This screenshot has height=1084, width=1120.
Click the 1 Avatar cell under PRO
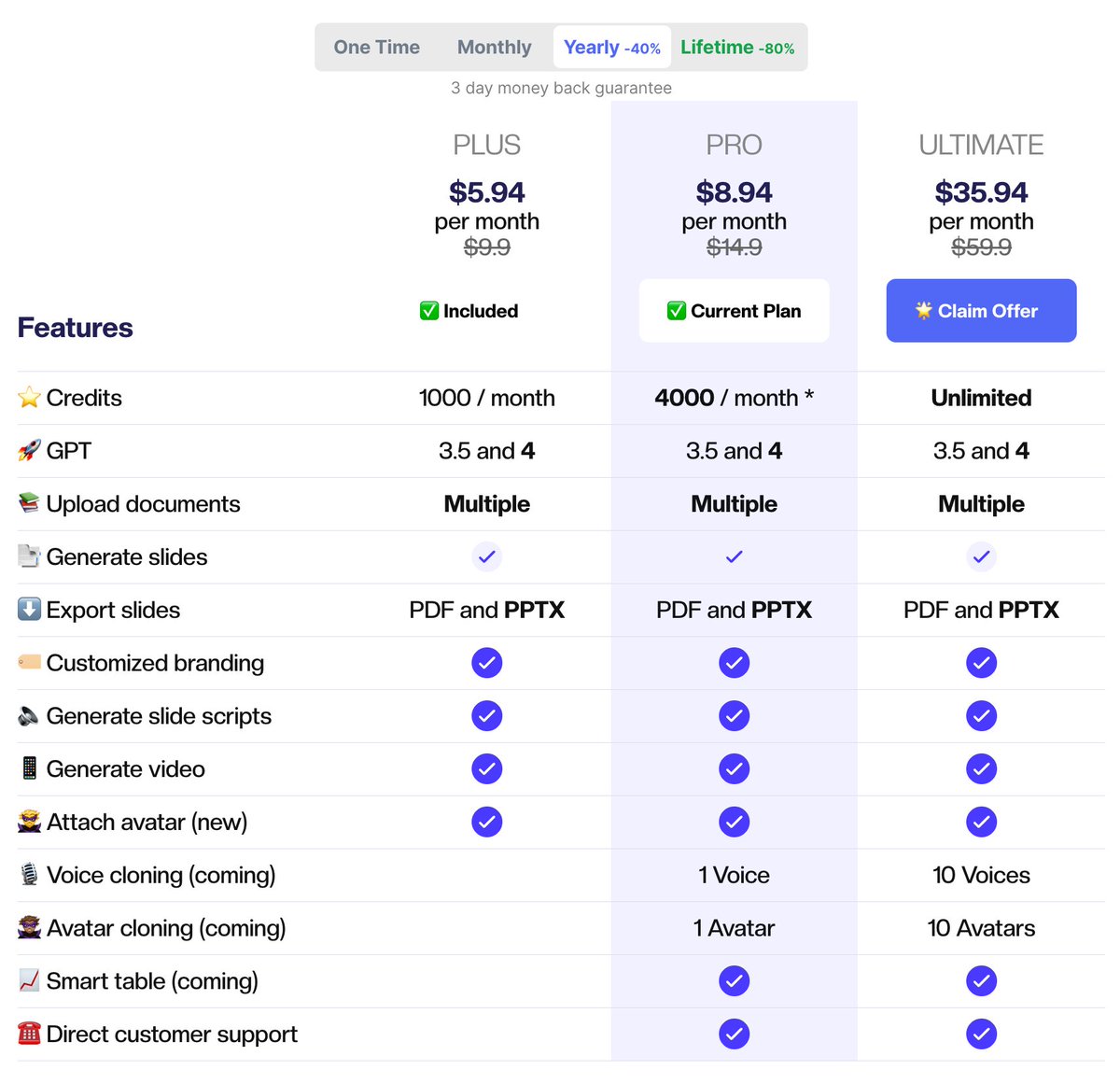[735, 928]
